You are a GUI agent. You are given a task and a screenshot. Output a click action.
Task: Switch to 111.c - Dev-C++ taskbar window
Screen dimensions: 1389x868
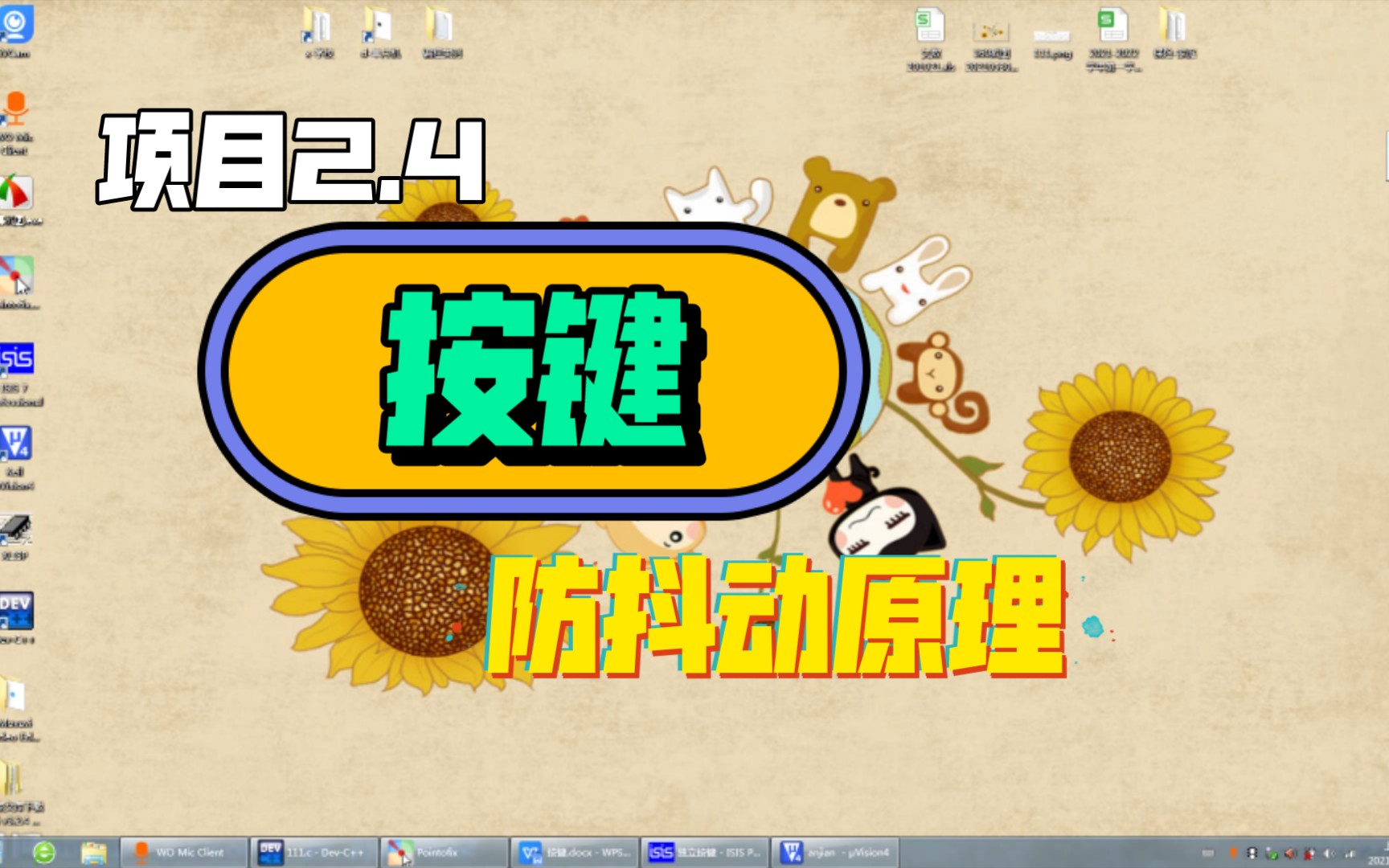[313, 852]
